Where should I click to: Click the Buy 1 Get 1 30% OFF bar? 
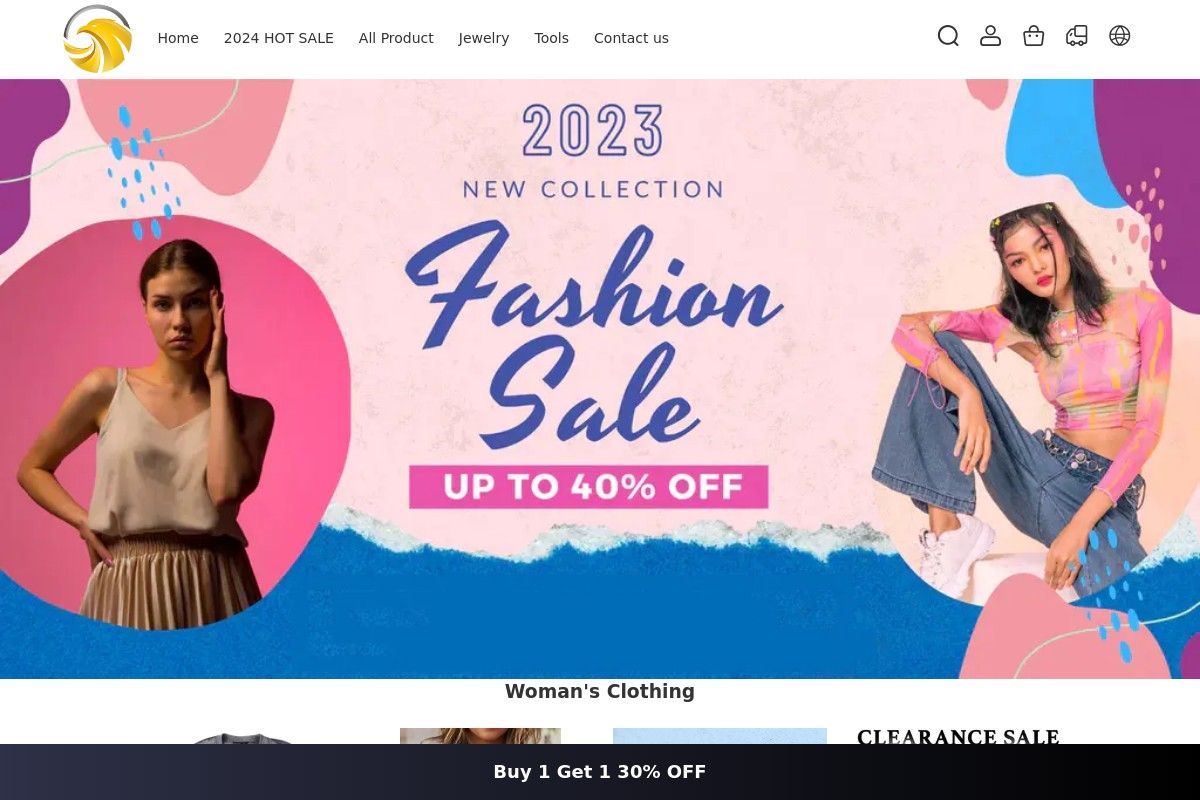(x=600, y=772)
